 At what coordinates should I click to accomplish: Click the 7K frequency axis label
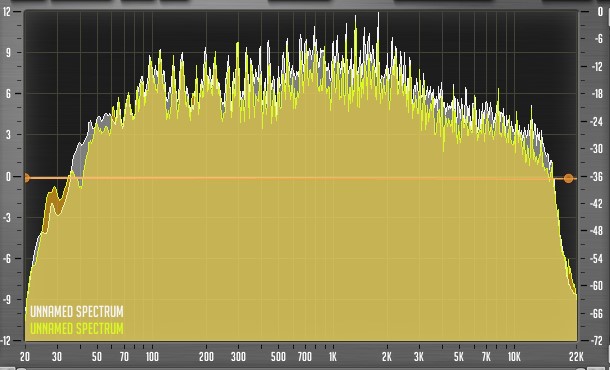486,357
